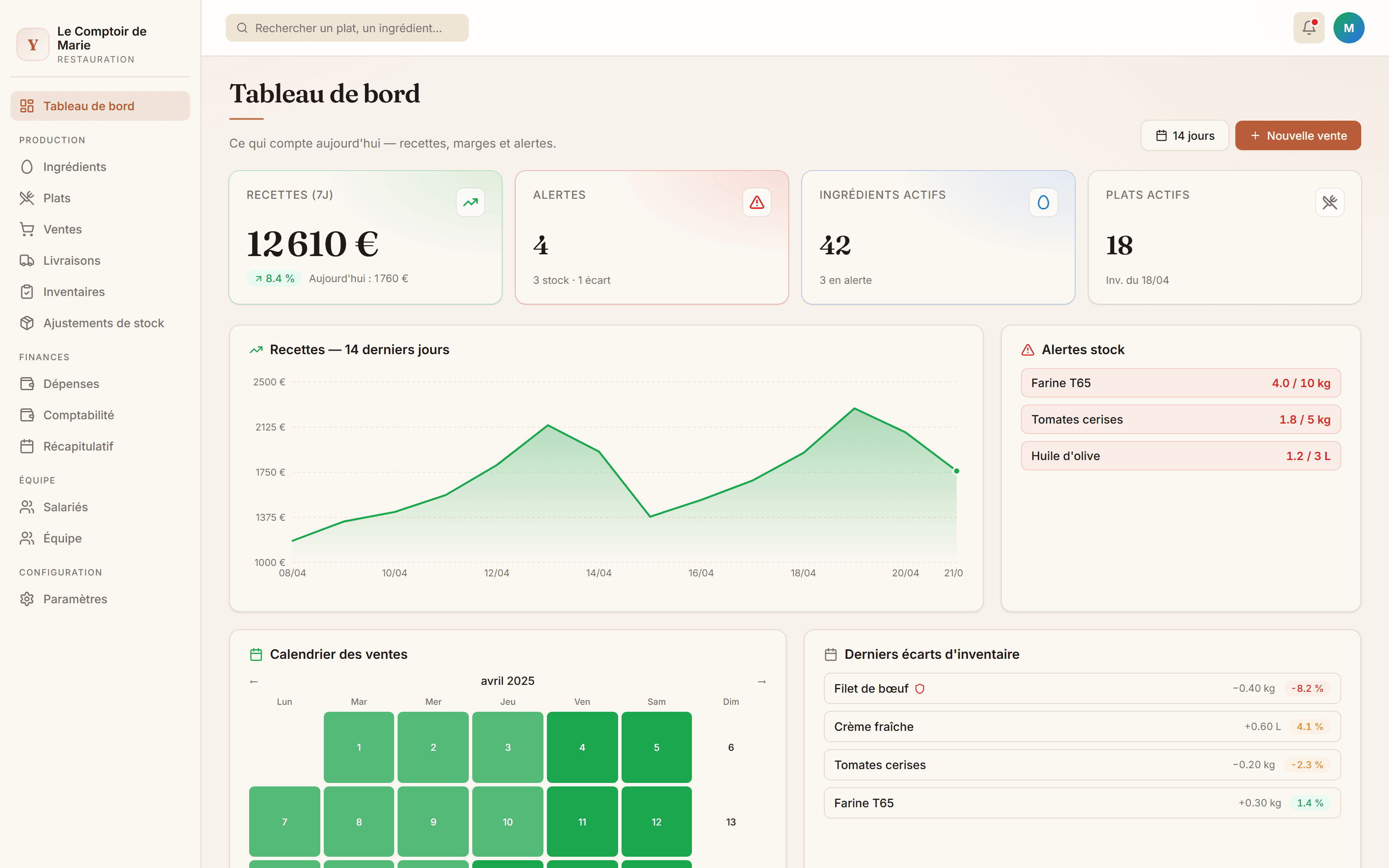Select April 6 in sales calendar
Viewport: 1389px width, 868px height.
pos(731,747)
